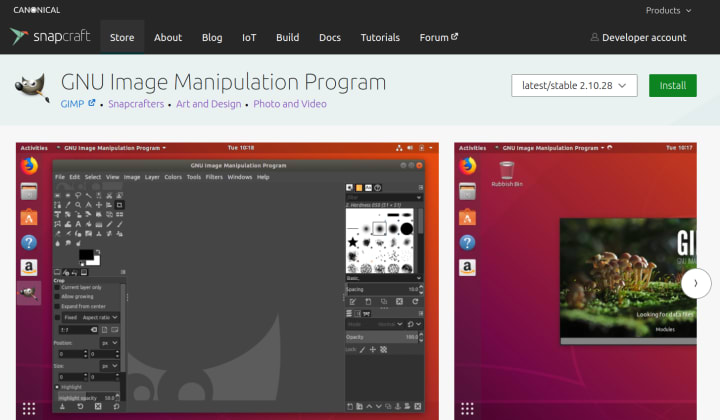Click Ubuntu Software in the first screenshot's dock
Viewport: 720px width, 420px height.
(29, 217)
